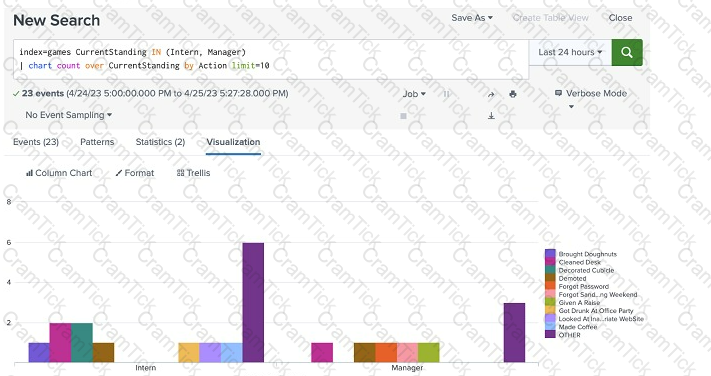This screenshot has height=376, width=711.
Task: Switch to the Events (23) tab
Action: pos(36,142)
